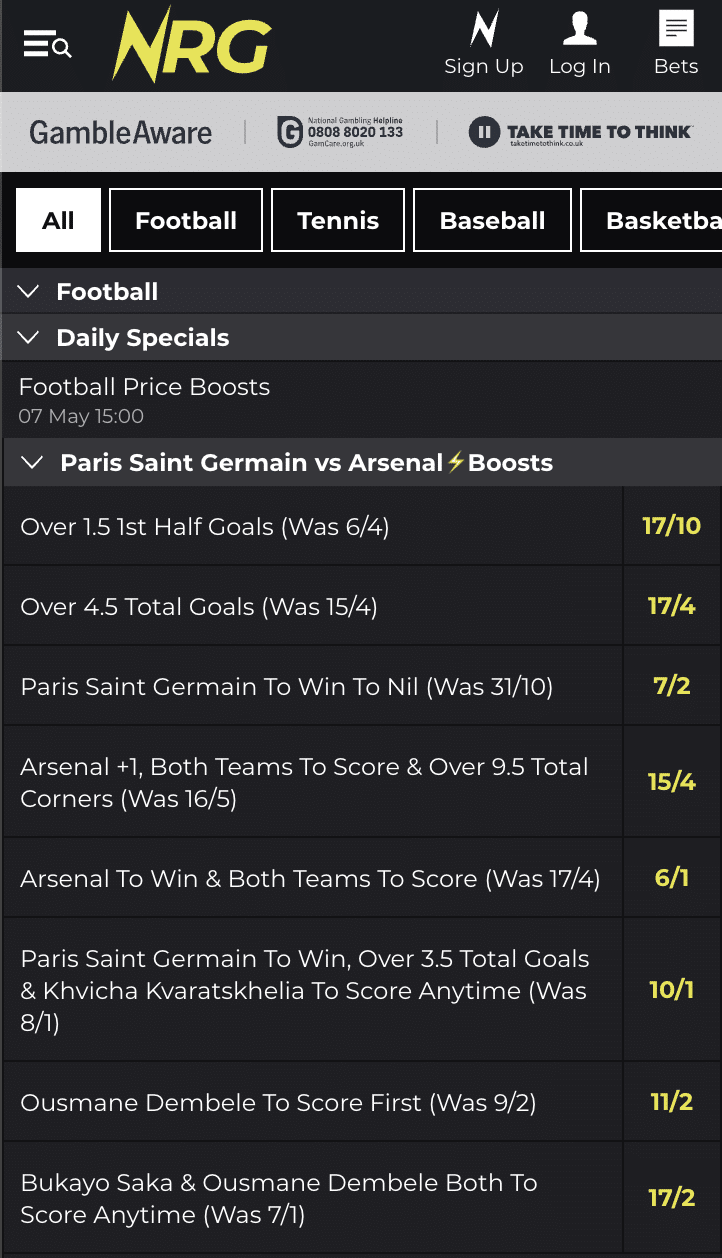
Task: Select 17/10 odds for Over 1.5 goals
Action: pos(671,526)
